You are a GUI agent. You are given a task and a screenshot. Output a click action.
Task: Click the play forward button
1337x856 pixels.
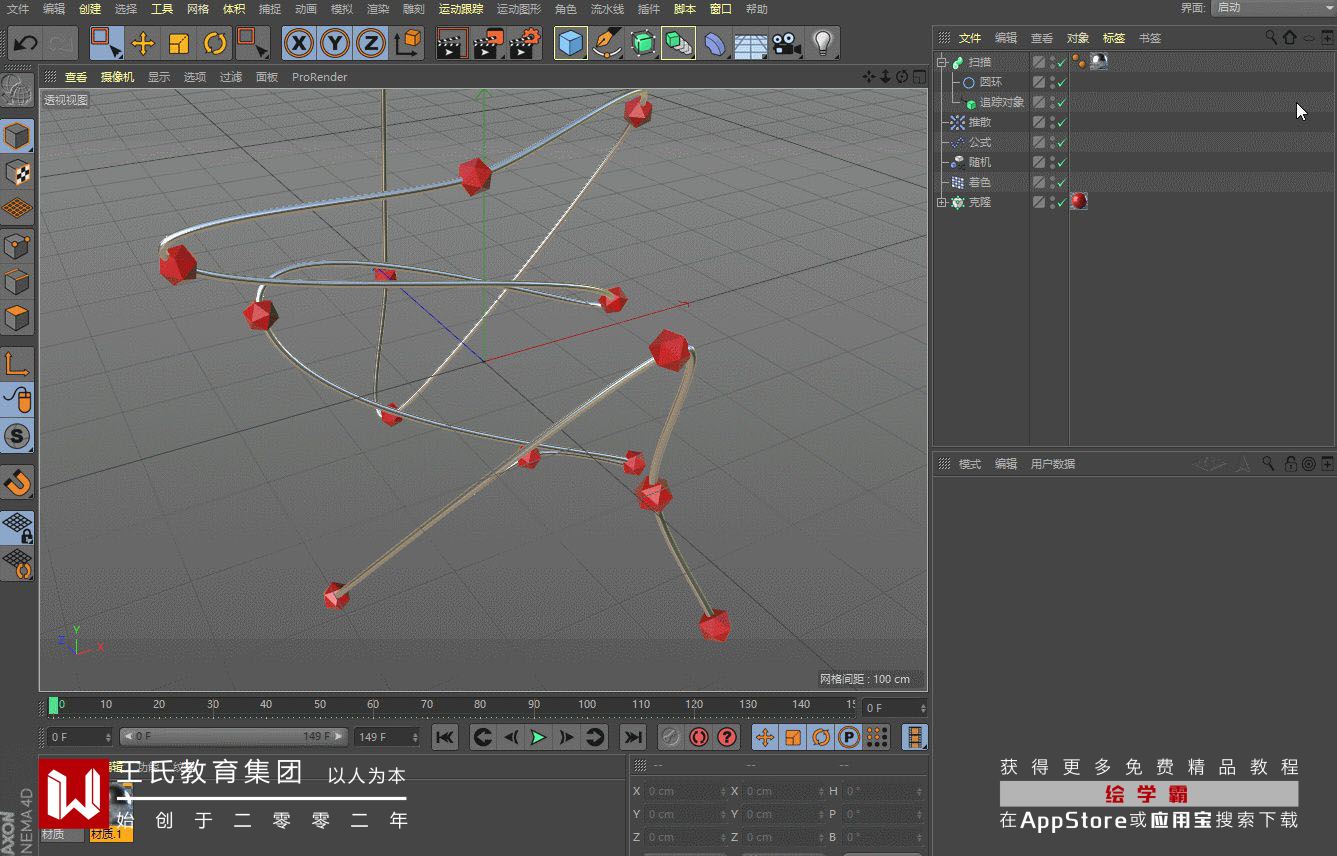pos(538,738)
